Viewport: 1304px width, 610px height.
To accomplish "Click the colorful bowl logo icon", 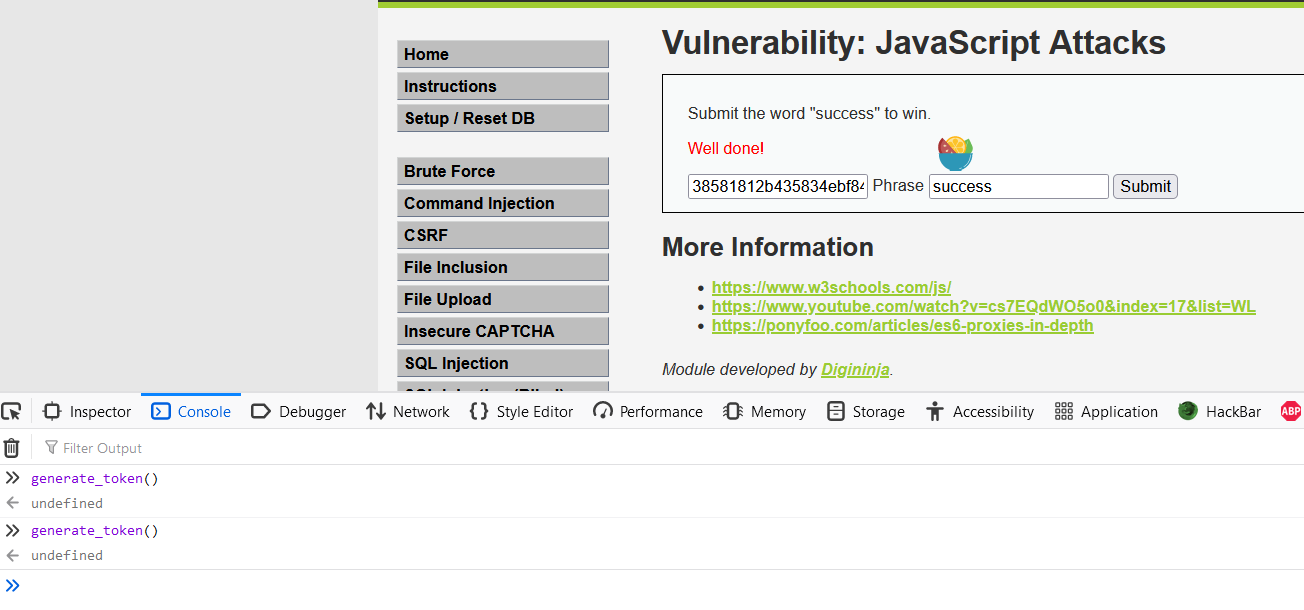I will click(x=955, y=153).
